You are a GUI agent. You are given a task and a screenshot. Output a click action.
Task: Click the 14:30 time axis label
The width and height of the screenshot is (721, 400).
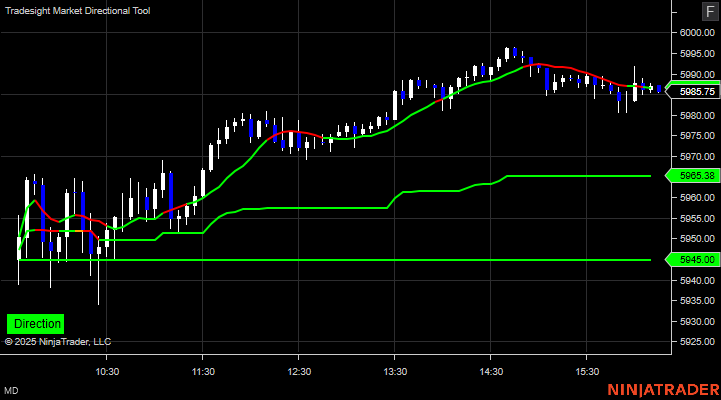[491, 371]
